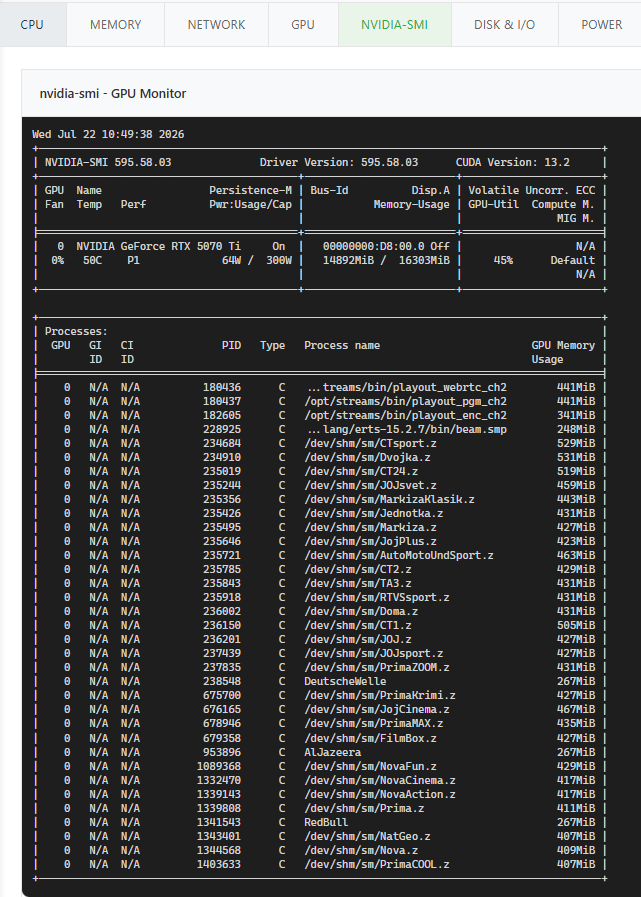
Task: Click process '/dev/shm/sm/NovaFun.z'
Action: 370,767
